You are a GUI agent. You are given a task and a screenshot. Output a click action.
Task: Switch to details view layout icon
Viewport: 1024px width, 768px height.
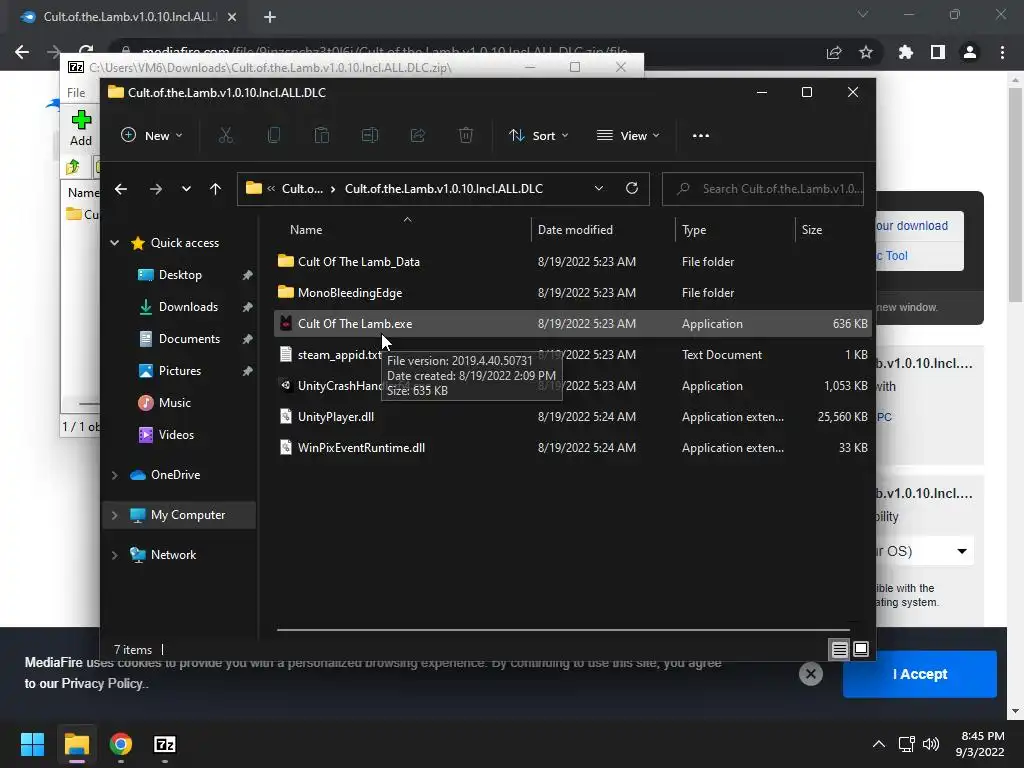point(839,649)
